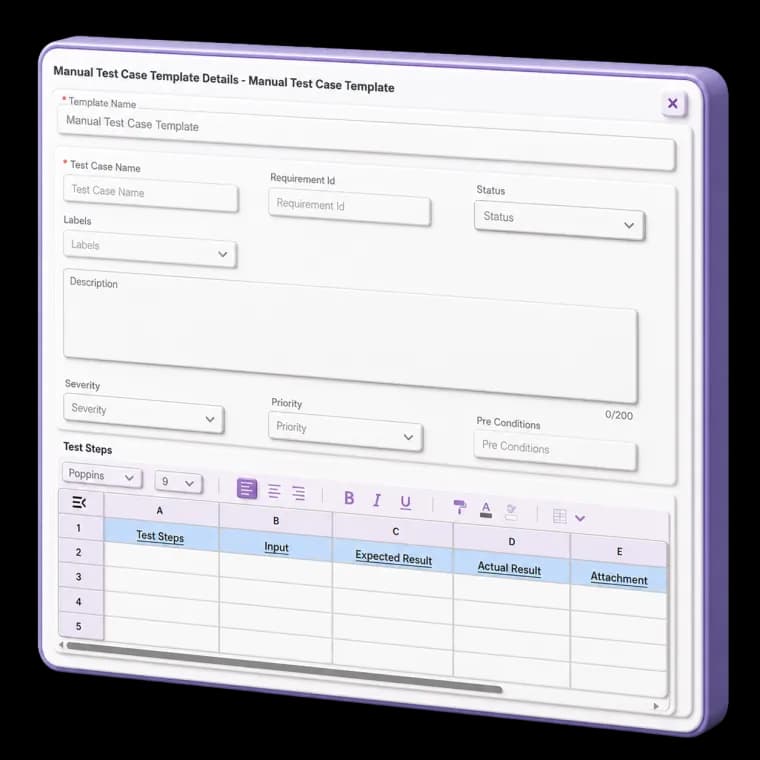Toggle underline formatting
760x760 pixels.
(x=406, y=503)
